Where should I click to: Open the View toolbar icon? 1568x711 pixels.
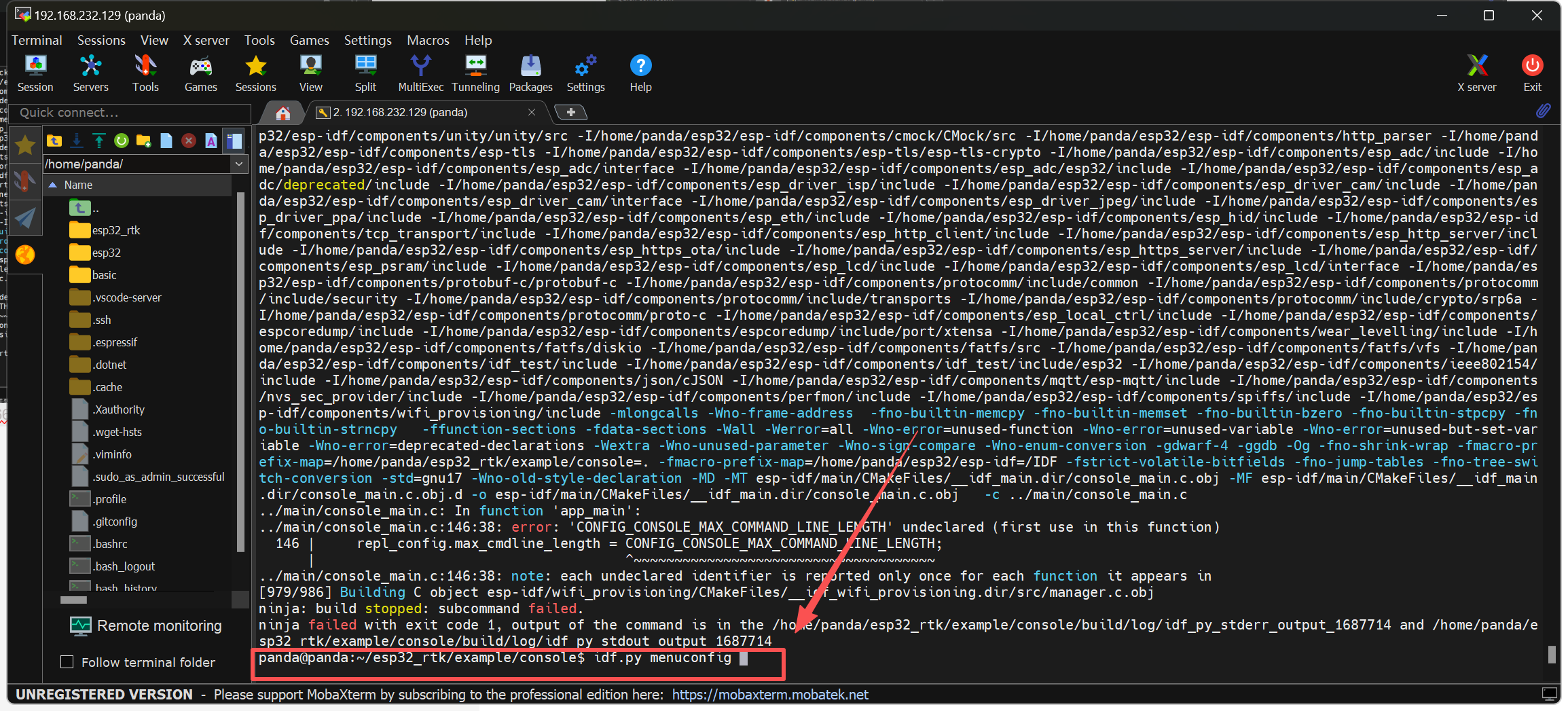tap(310, 73)
